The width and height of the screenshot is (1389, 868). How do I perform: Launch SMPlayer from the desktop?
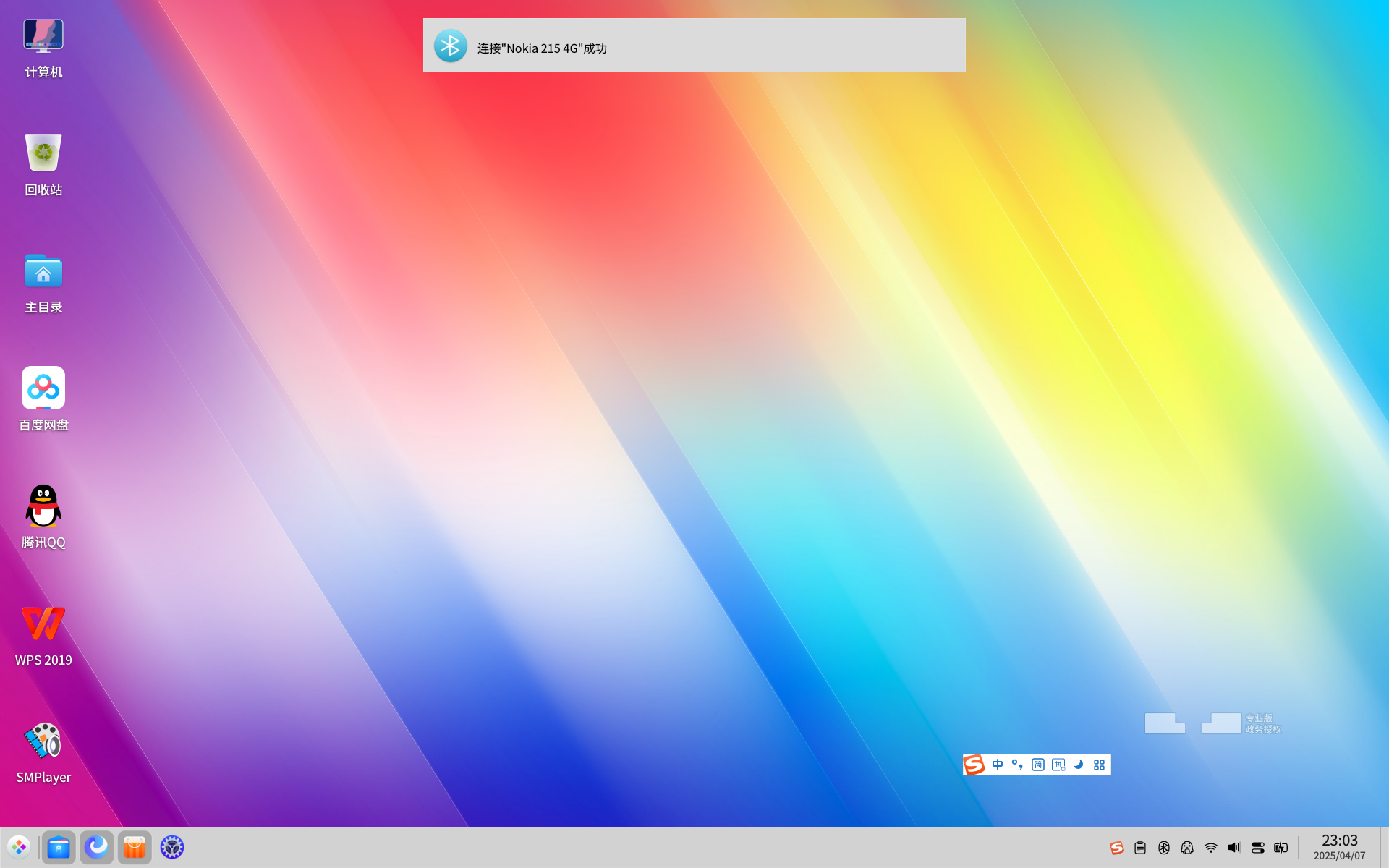tap(43, 753)
